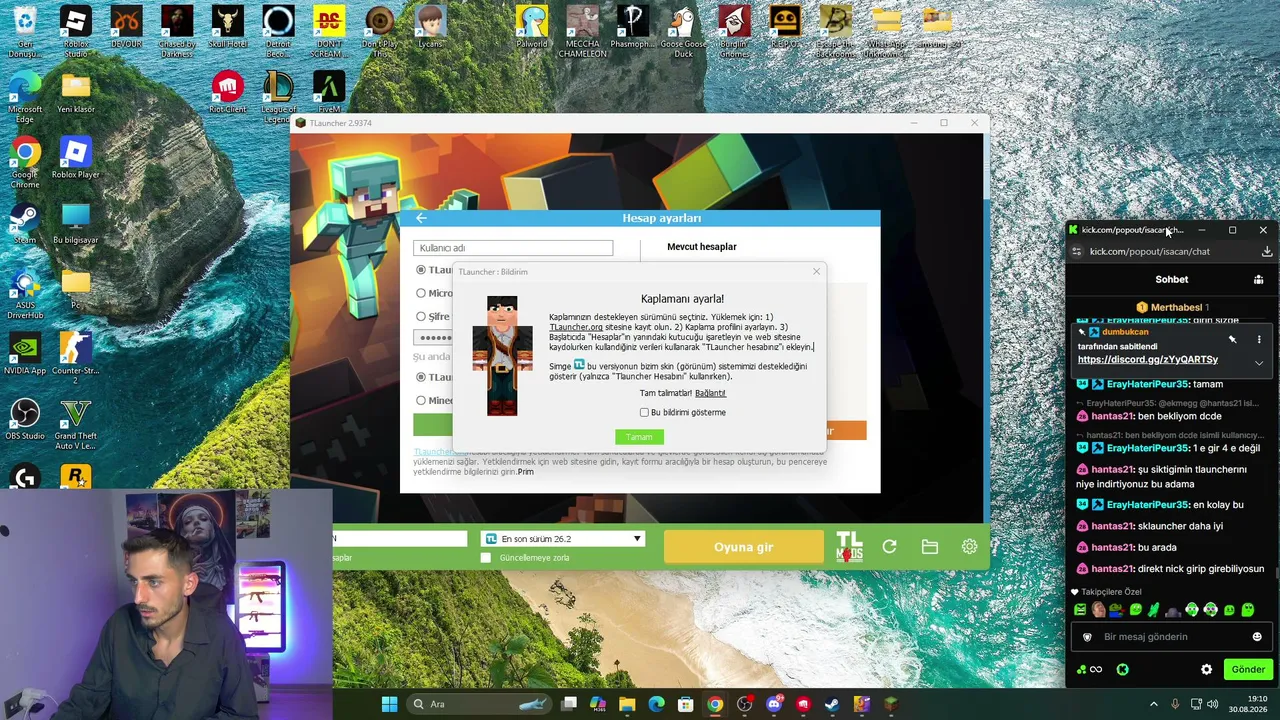
Task: Click username Eray in the 'tamam' message
Action: (1147, 384)
